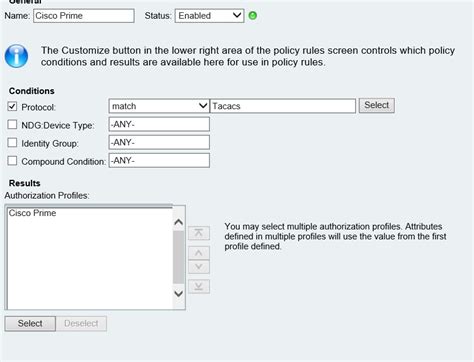Enable the NDG:Device Type checkbox

(12, 125)
